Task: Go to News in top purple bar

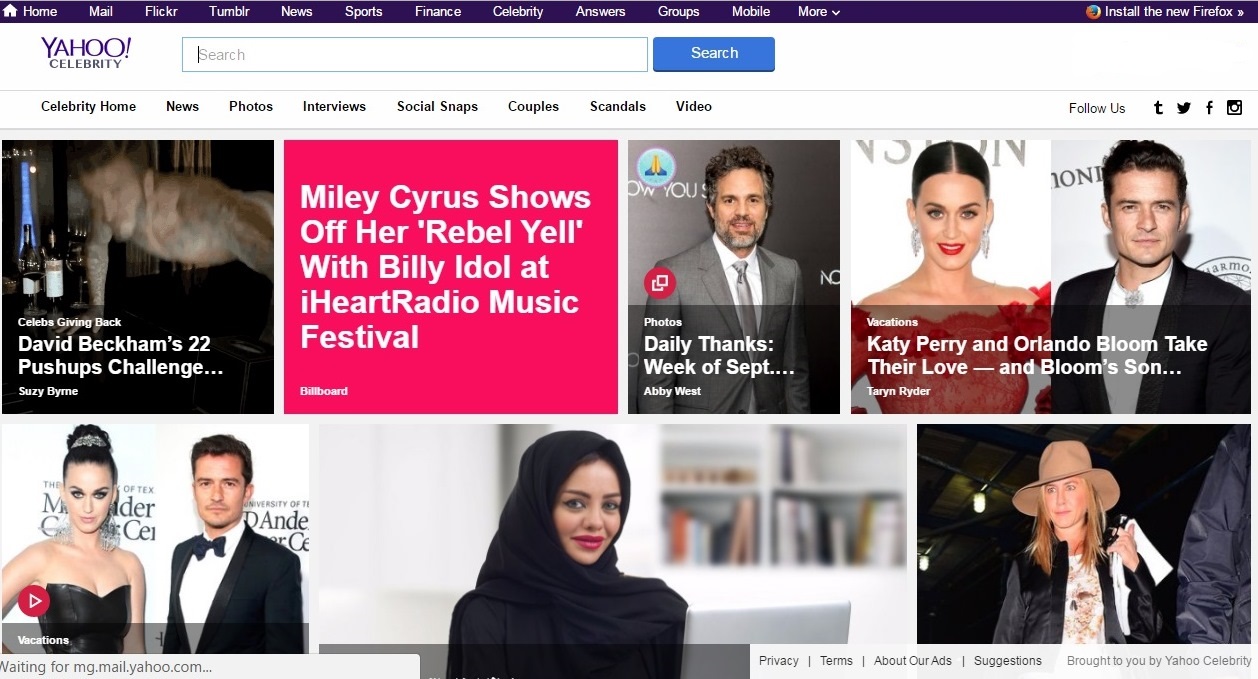Action: coord(296,12)
